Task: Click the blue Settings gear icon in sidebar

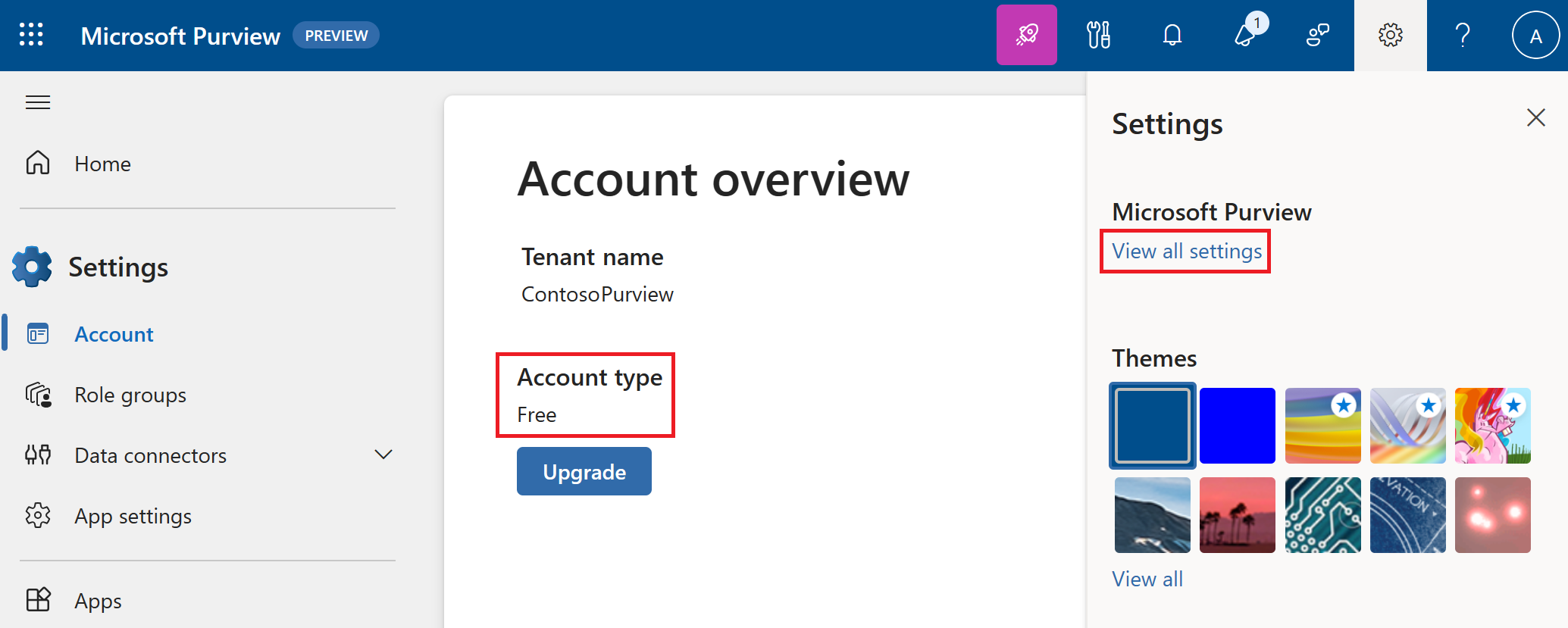Action: click(x=32, y=267)
